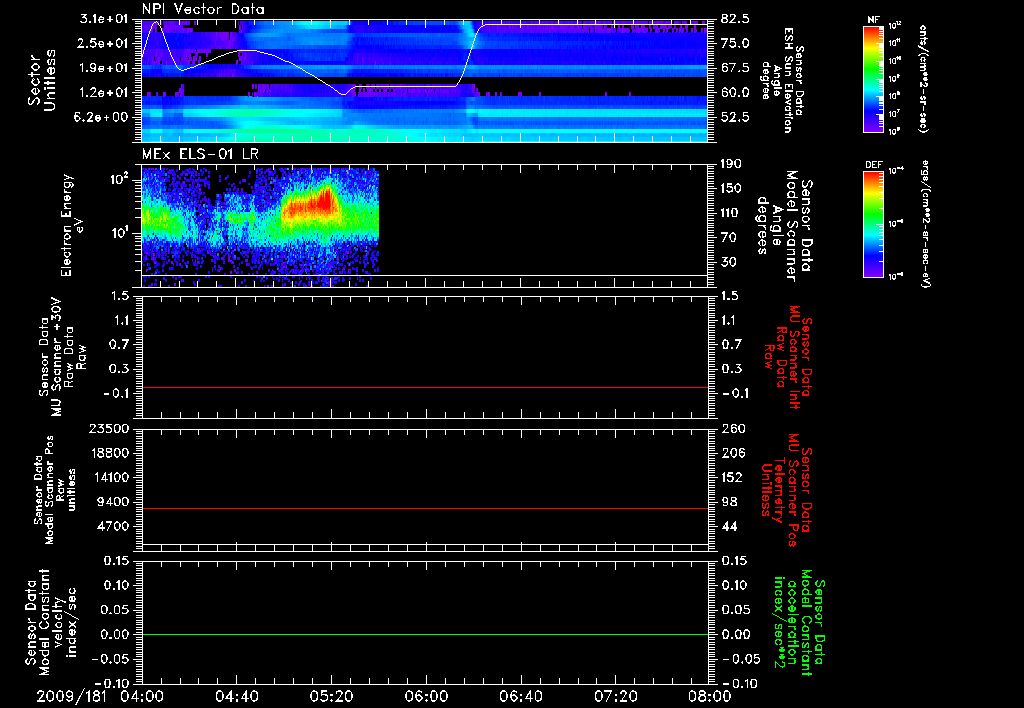Click the 190 scanner angle tick value

(x=732, y=164)
